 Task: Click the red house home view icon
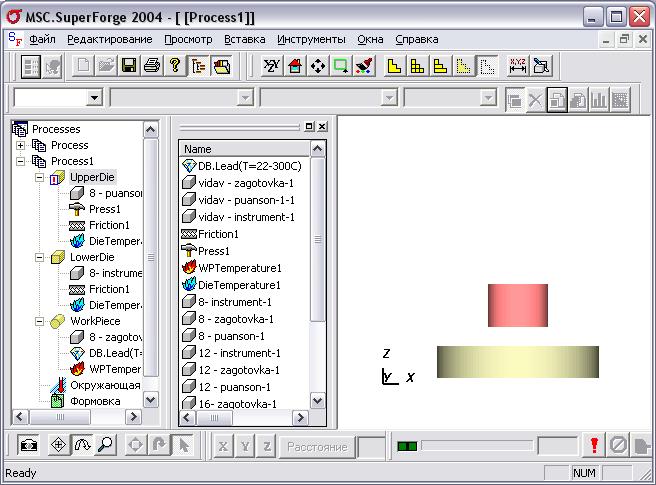(295, 66)
